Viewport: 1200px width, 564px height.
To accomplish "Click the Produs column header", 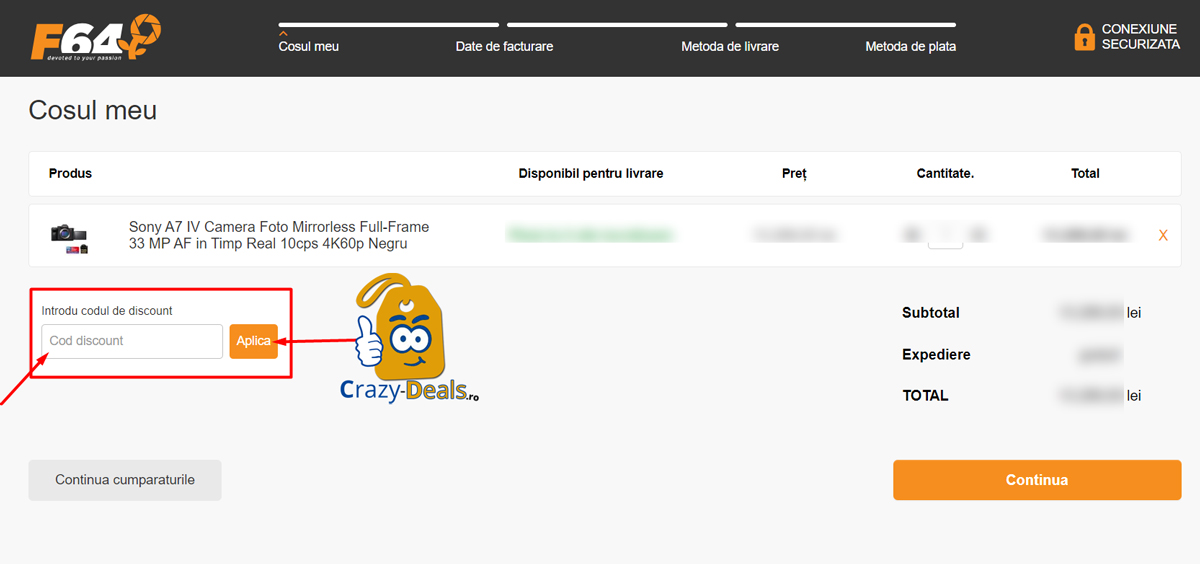I will (x=70, y=174).
